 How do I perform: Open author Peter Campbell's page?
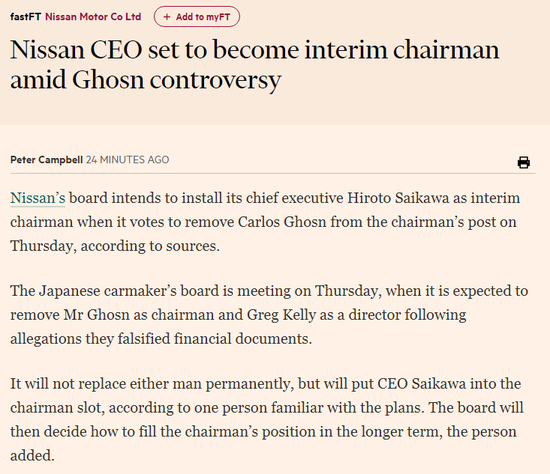point(46,160)
